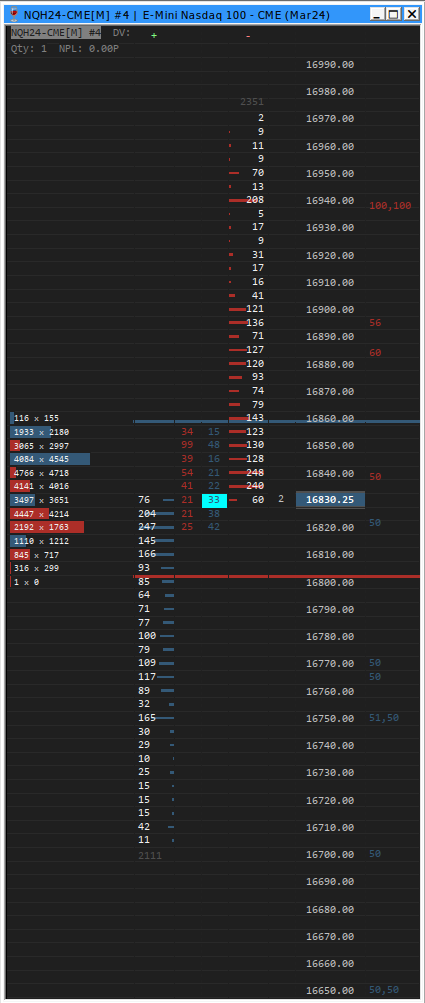Click the green plus sign in header
425x1003 pixels.
pos(154,35)
